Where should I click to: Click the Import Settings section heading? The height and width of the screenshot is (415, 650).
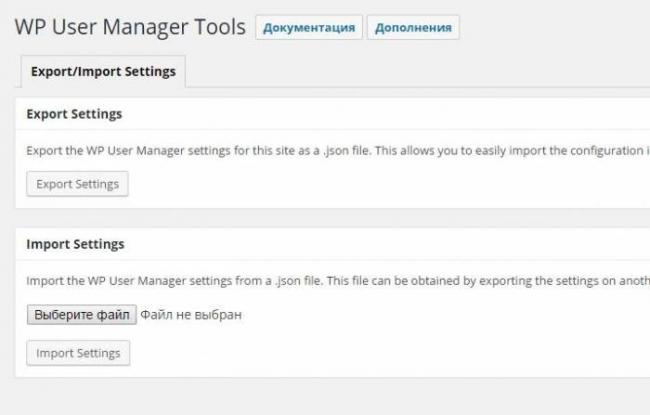(x=75, y=244)
